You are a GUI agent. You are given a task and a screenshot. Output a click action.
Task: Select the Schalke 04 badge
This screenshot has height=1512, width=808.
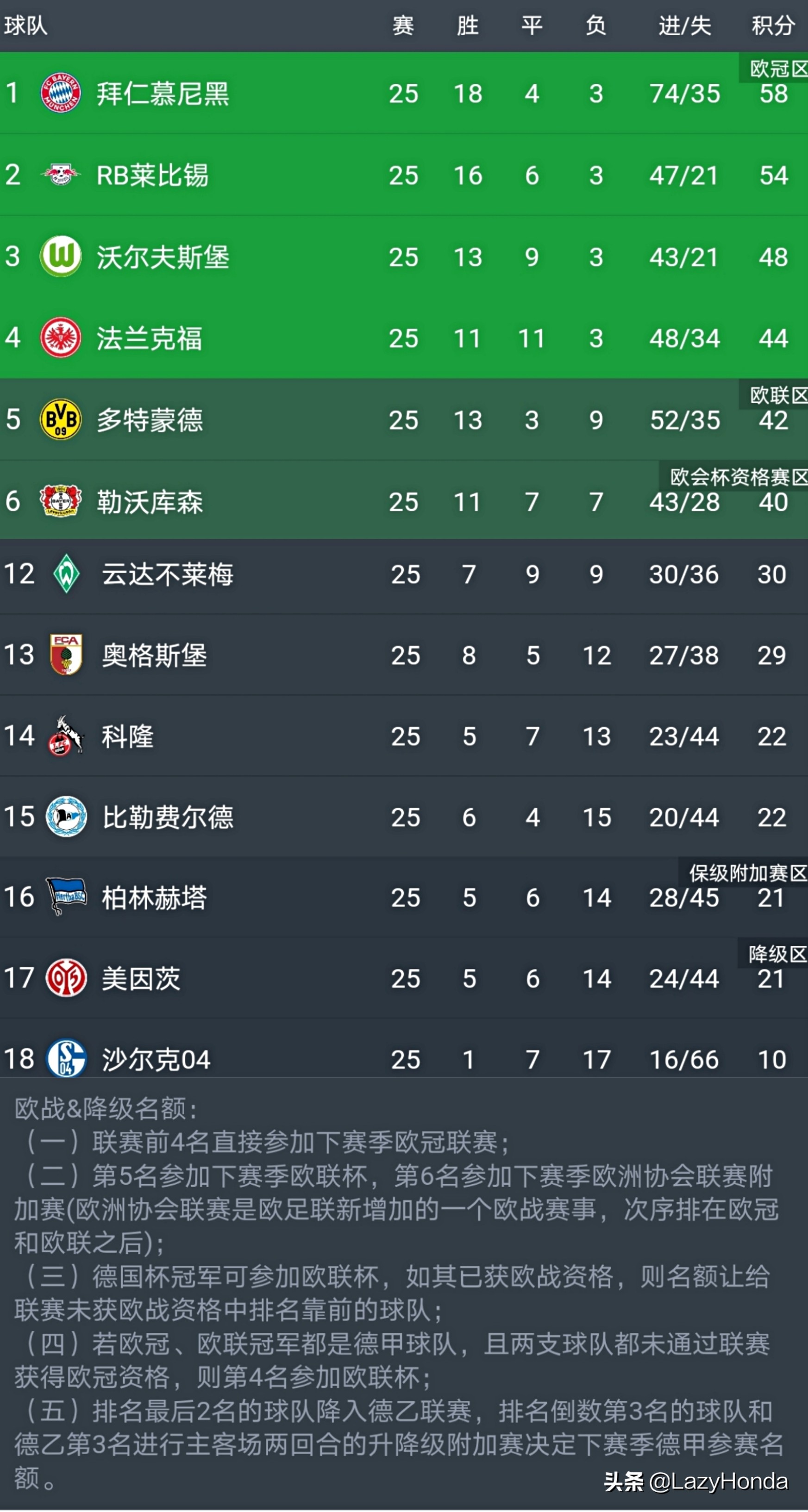[66, 1058]
